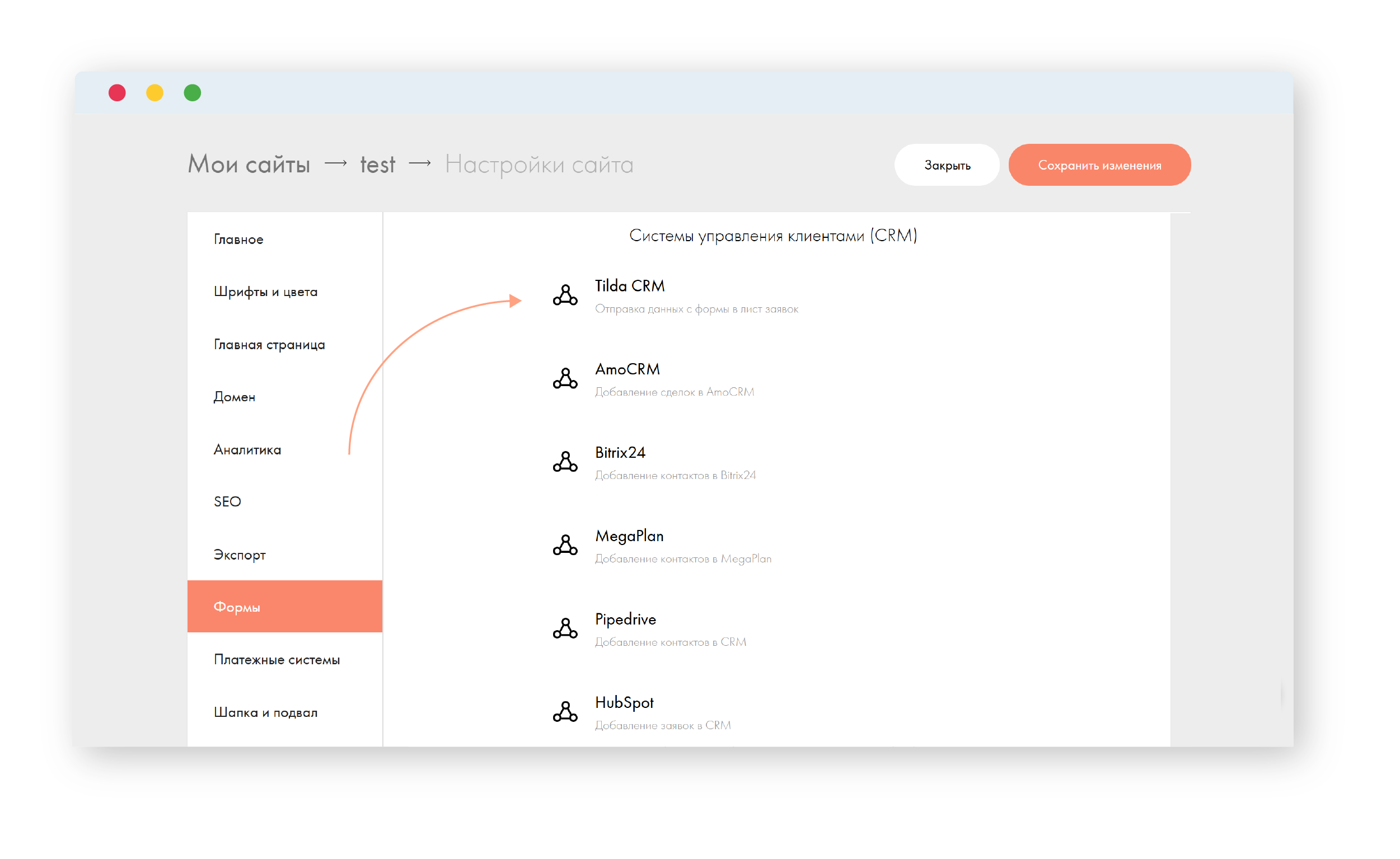1400x859 pixels.
Task: Open the test site breadcrumb link
Action: coord(377,165)
